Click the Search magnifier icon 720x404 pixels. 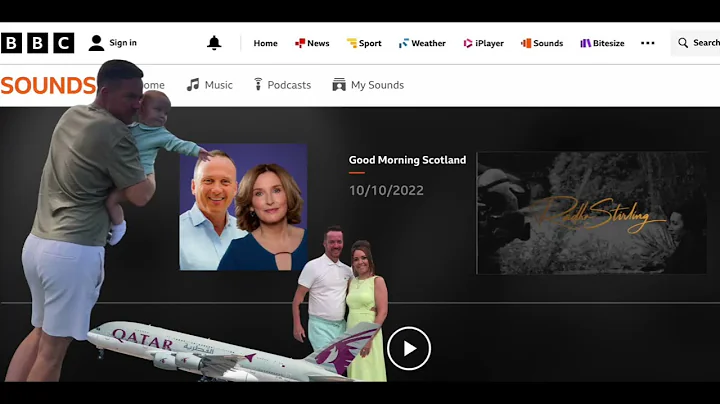click(x=683, y=43)
